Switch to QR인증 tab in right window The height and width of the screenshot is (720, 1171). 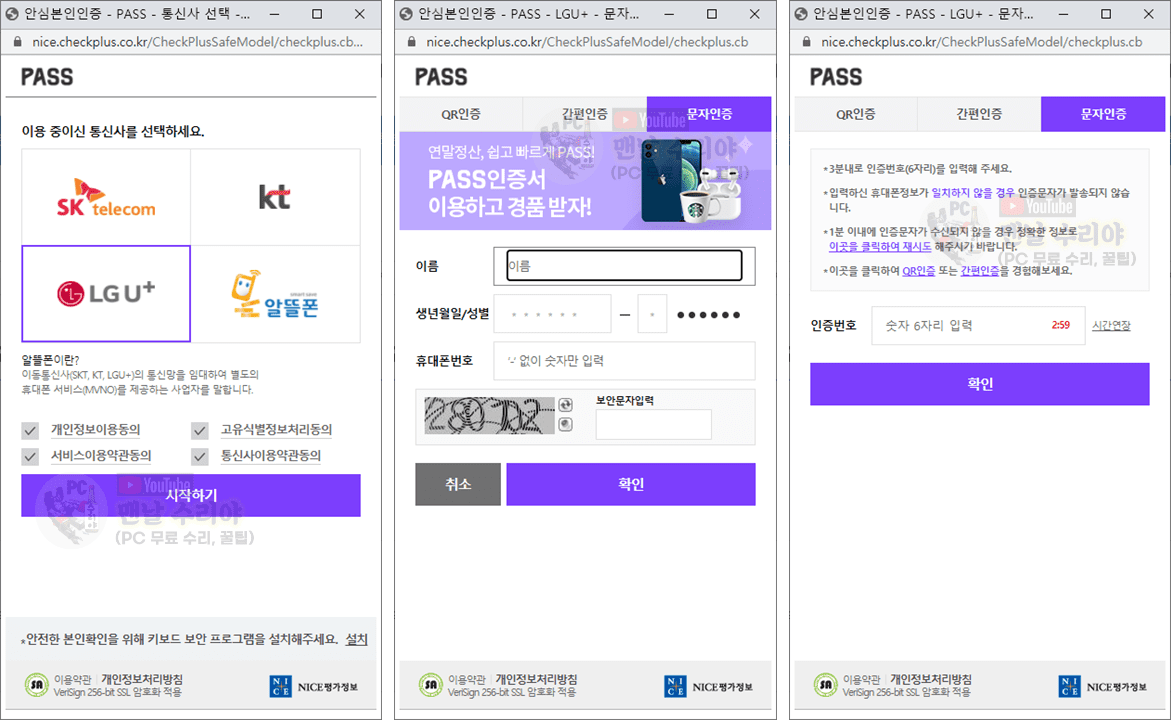click(856, 114)
